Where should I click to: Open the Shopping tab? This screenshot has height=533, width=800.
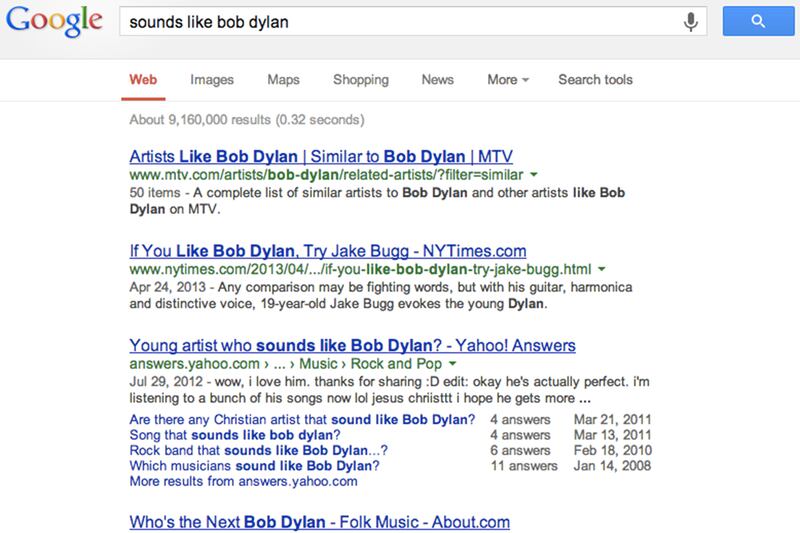(x=360, y=80)
